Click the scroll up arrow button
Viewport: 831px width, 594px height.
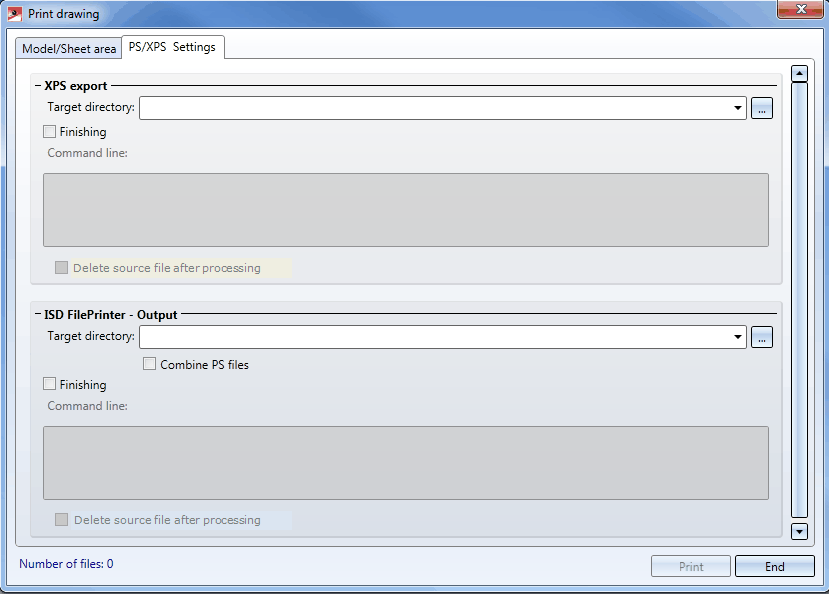tap(798, 74)
